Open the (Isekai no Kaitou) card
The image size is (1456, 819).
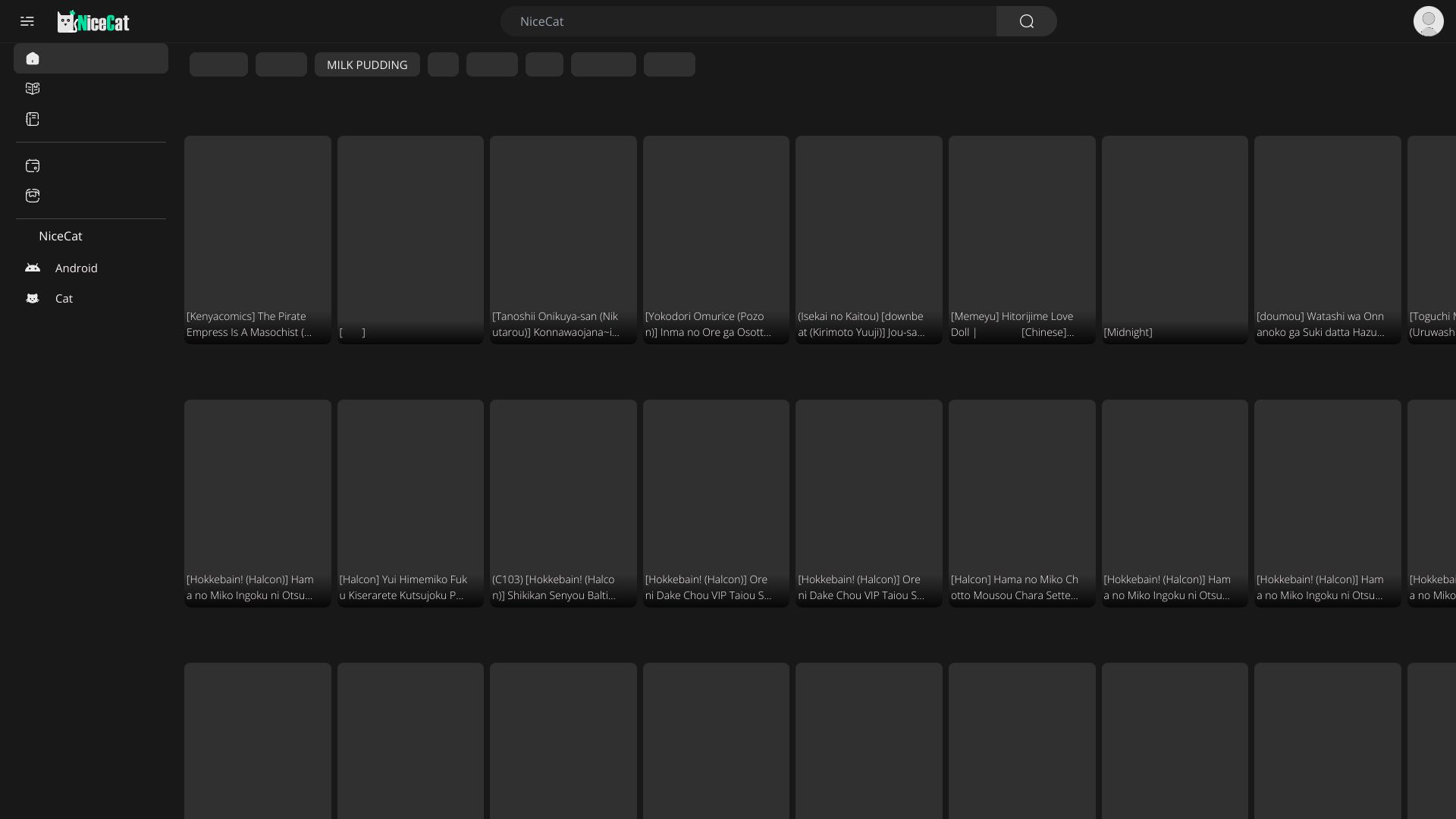pyautogui.click(x=869, y=240)
